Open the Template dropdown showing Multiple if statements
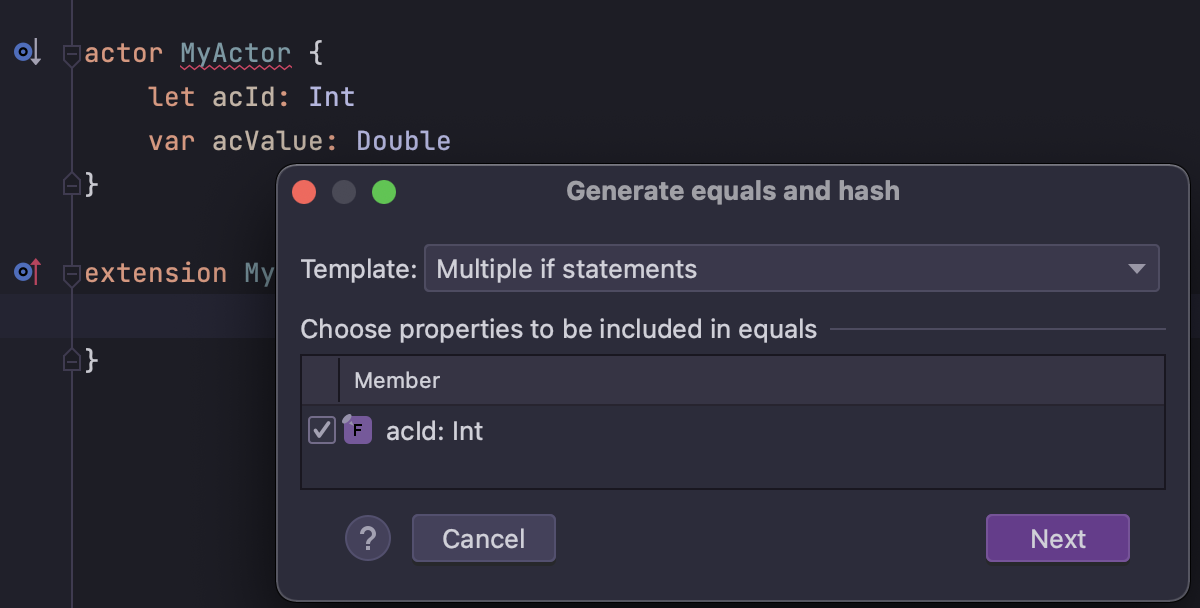Screen dimensions: 1200x608 [x=791, y=269]
